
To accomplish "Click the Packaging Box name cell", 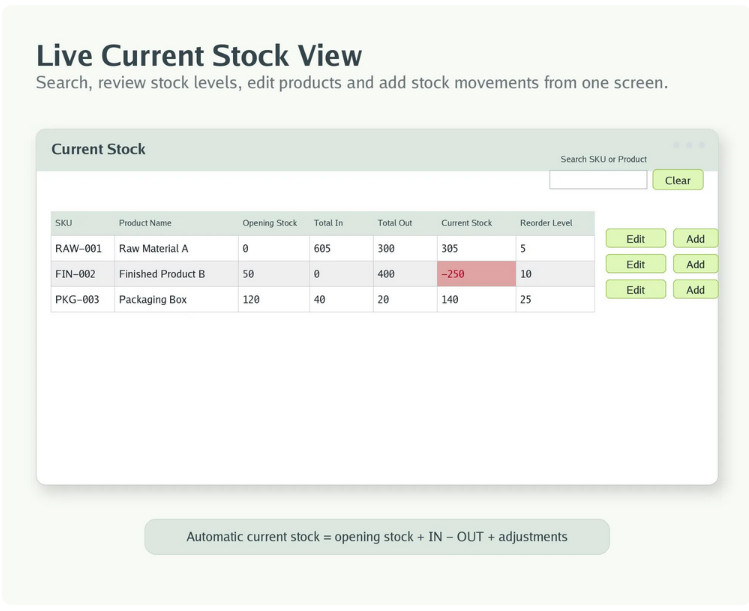I will [x=176, y=300].
